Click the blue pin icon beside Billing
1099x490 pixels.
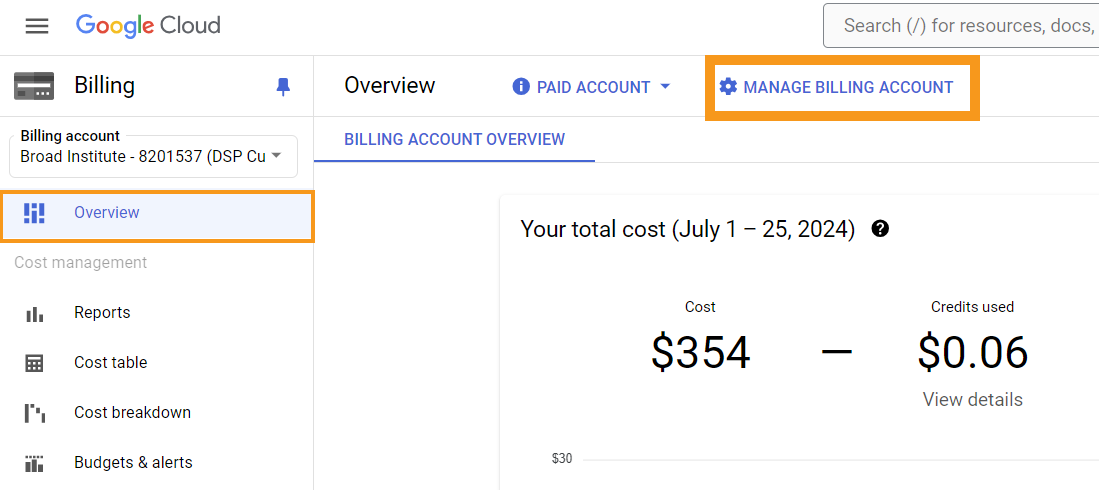coord(283,87)
